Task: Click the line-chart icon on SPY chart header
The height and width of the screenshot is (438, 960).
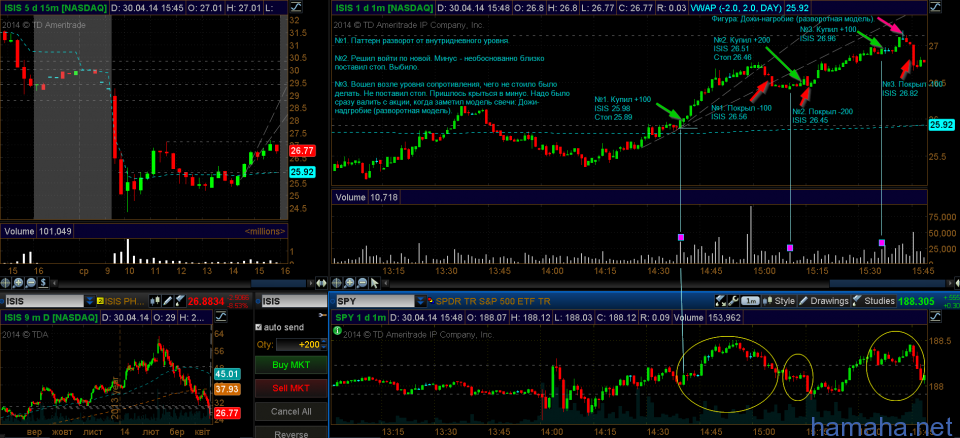Action: 935,317
